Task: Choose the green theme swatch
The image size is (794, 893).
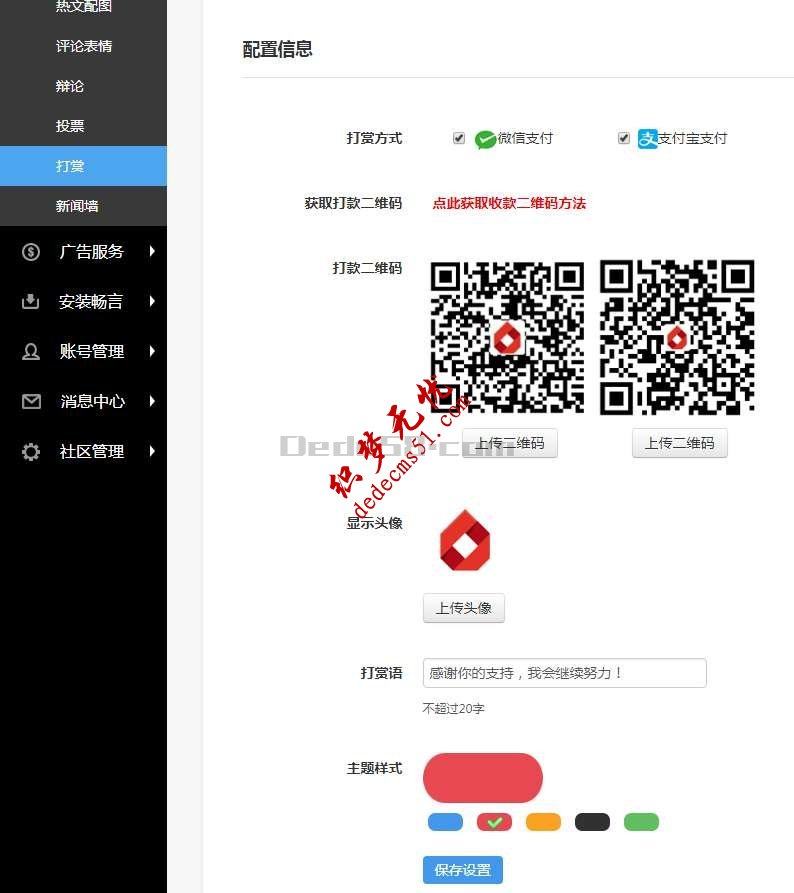Action: (x=641, y=822)
